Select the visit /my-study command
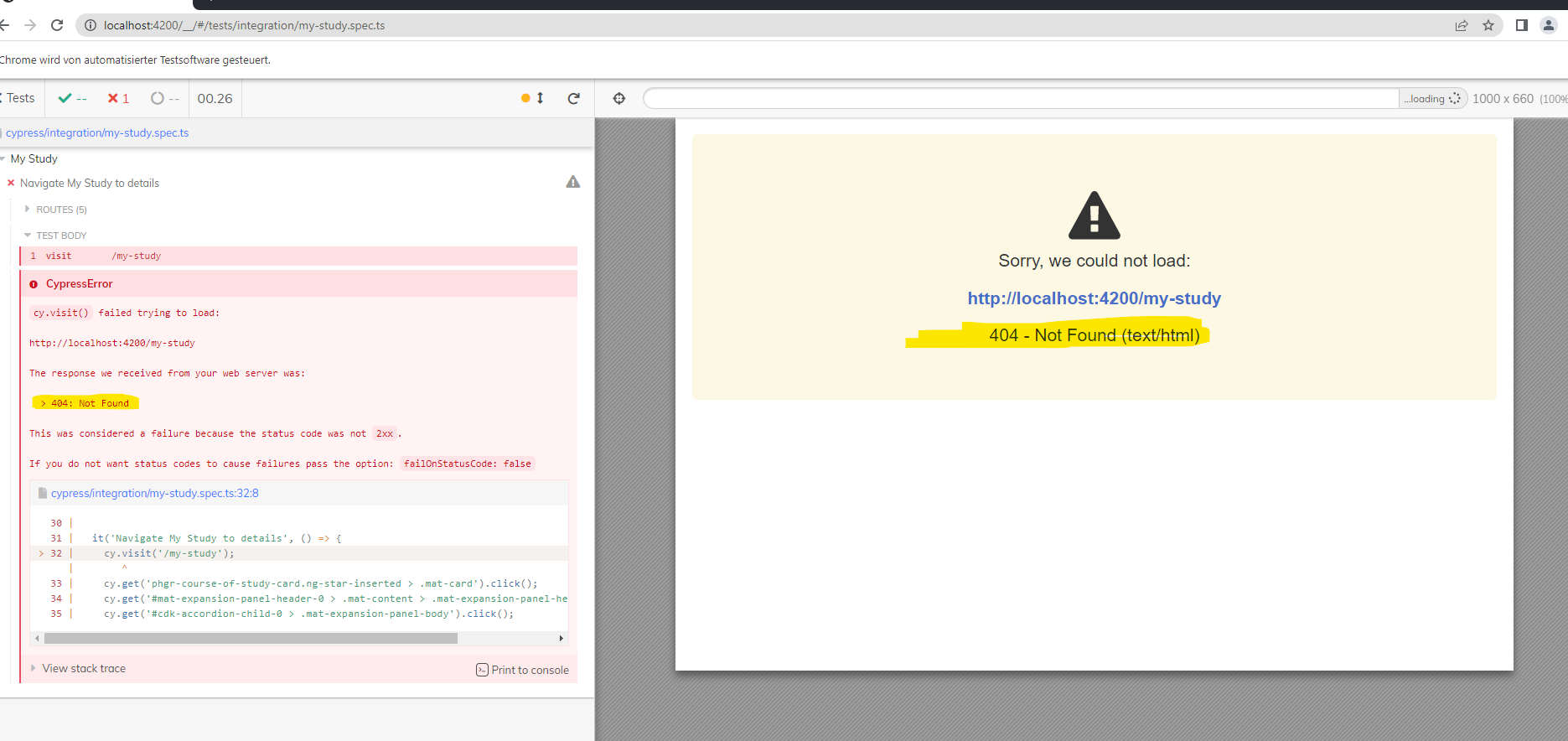Image resolution: width=1568 pixels, height=741 pixels. [x=299, y=256]
